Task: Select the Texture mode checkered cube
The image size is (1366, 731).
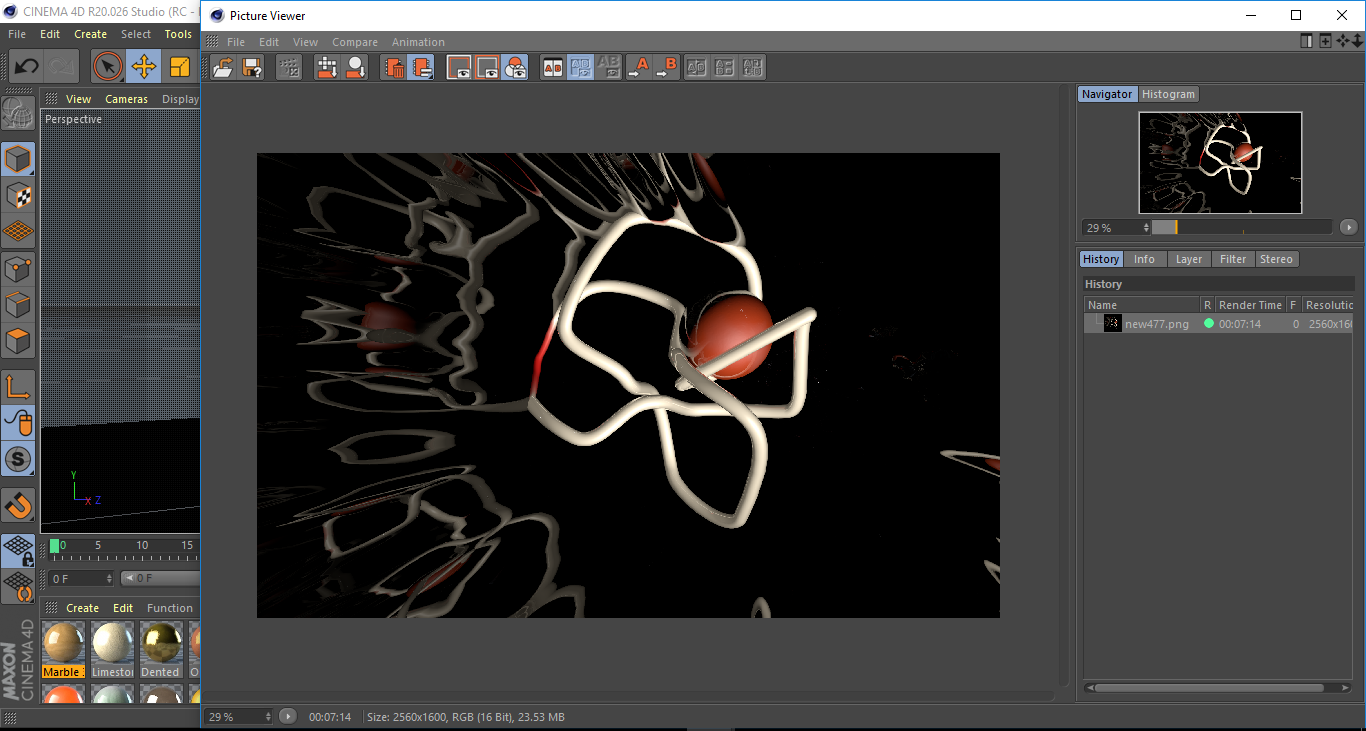Action: click(x=18, y=195)
